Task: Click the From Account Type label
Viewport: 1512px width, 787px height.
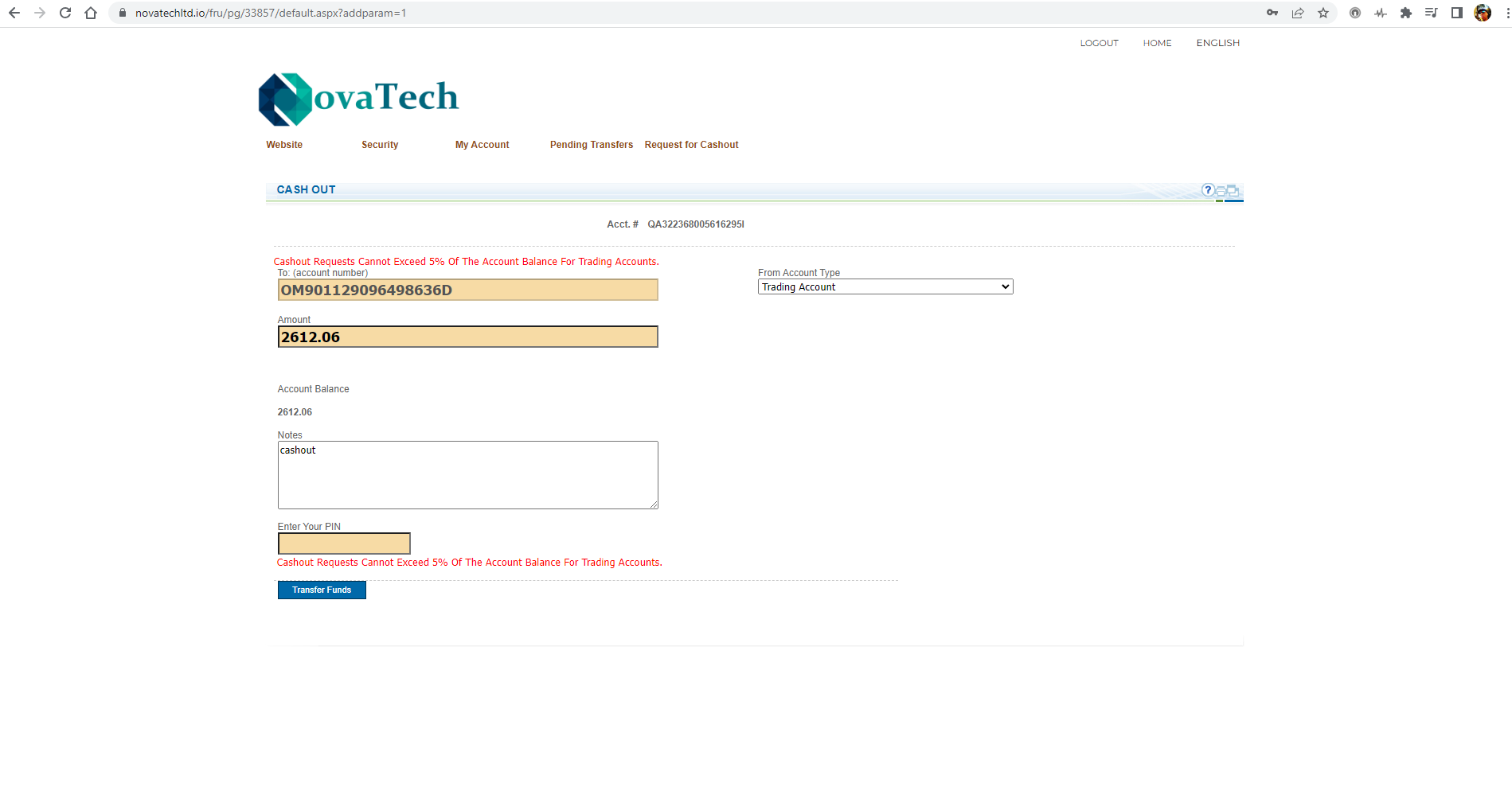Action: (x=799, y=273)
